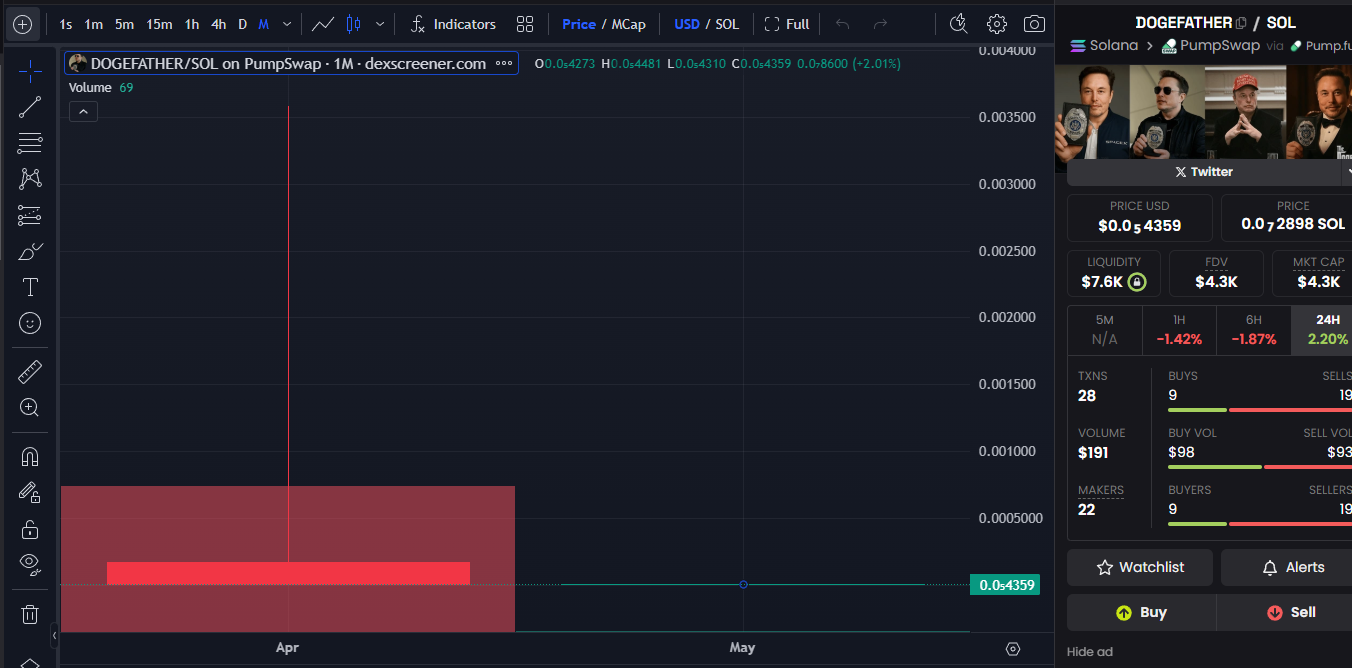Switch chart to MCap view

(628, 24)
